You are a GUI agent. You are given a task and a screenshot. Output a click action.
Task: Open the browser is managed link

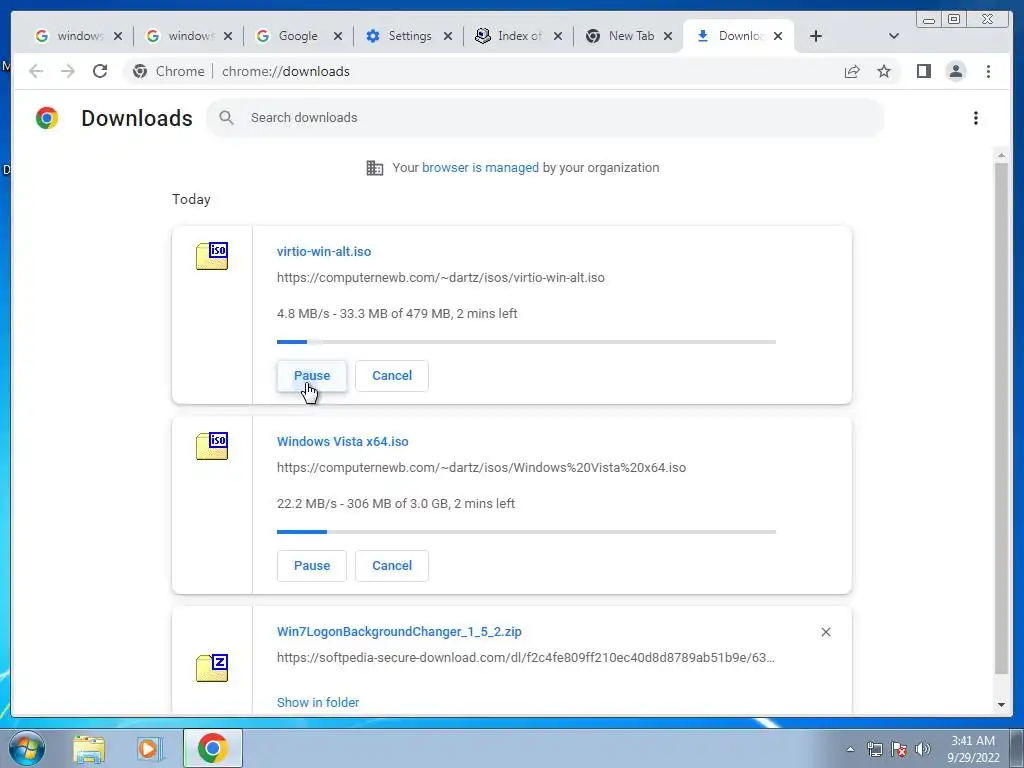[x=480, y=168]
